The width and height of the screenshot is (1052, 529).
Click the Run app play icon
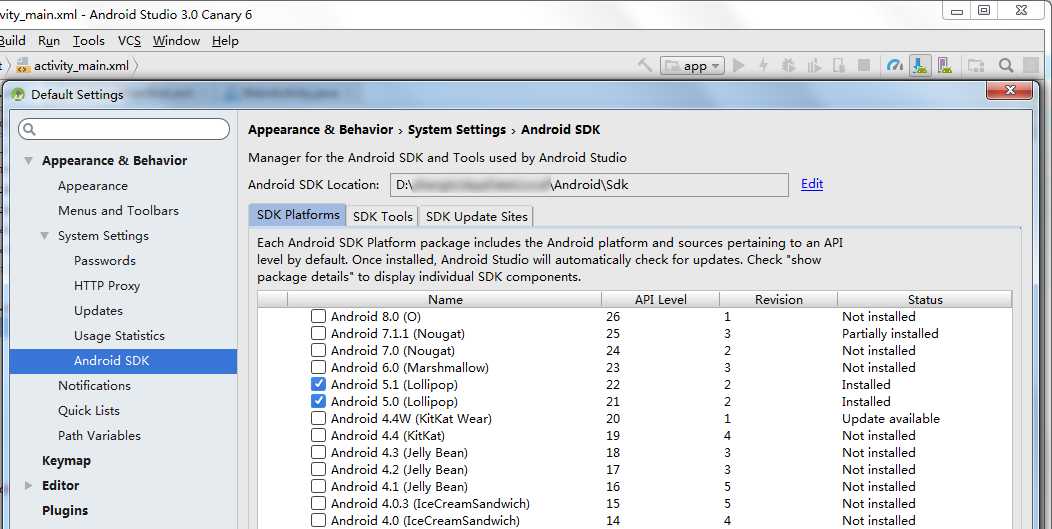click(739, 65)
